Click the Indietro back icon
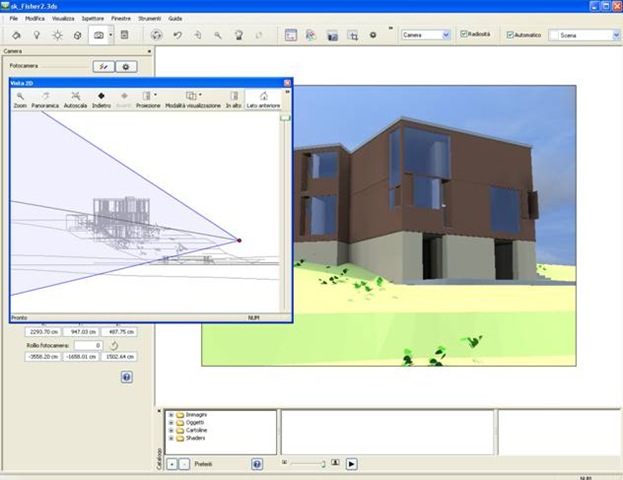Viewport: 623px width, 480px height. point(101,98)
